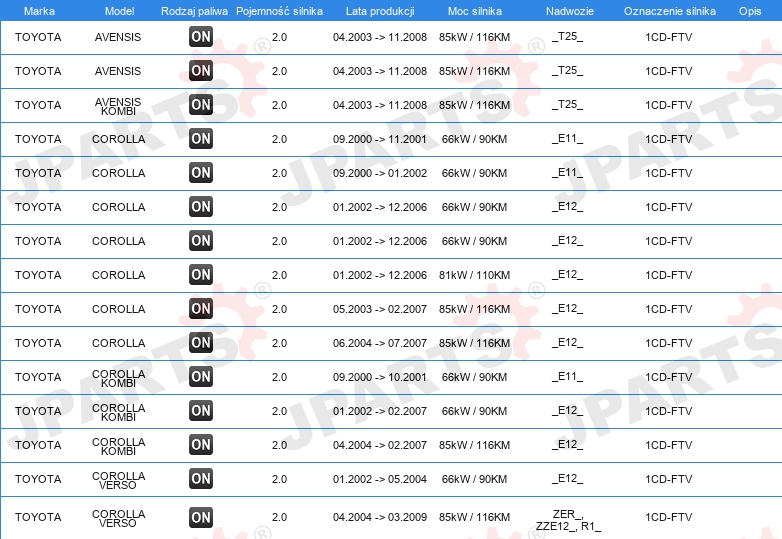
Task: Click ON icon in COROLLA KOMBI 01.2002 -> 02.2007 row
Action: (x=201, y=410)
